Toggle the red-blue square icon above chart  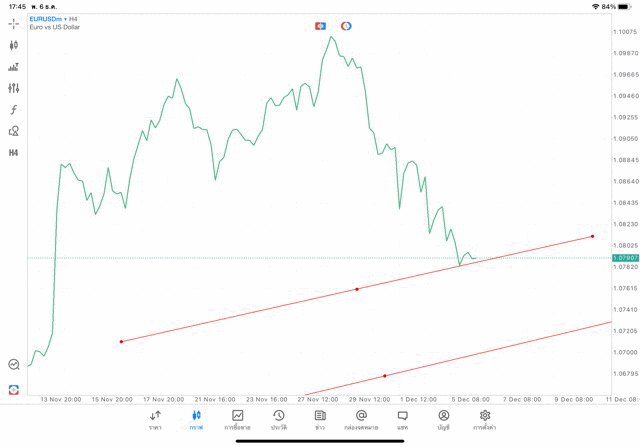[x=320, y=26]
